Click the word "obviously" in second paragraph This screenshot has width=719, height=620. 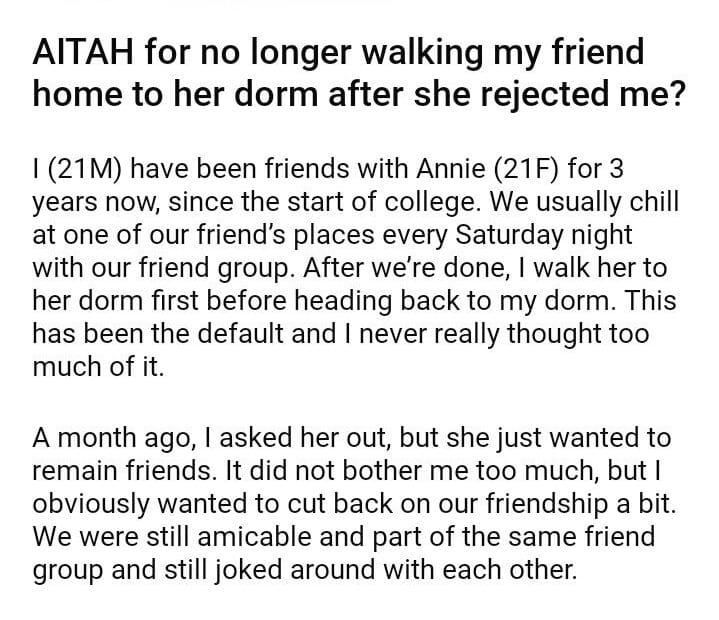pos(89,503)
